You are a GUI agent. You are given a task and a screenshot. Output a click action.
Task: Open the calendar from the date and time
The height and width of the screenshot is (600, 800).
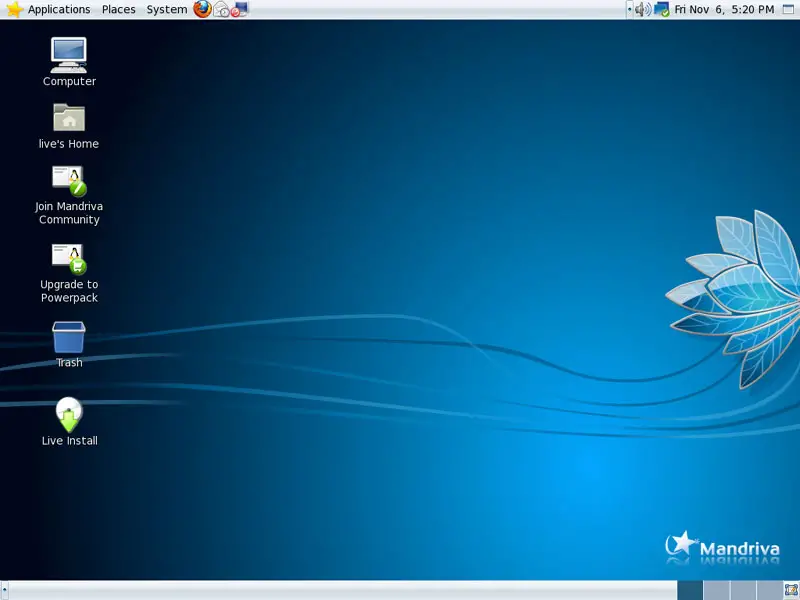point(724,9)
